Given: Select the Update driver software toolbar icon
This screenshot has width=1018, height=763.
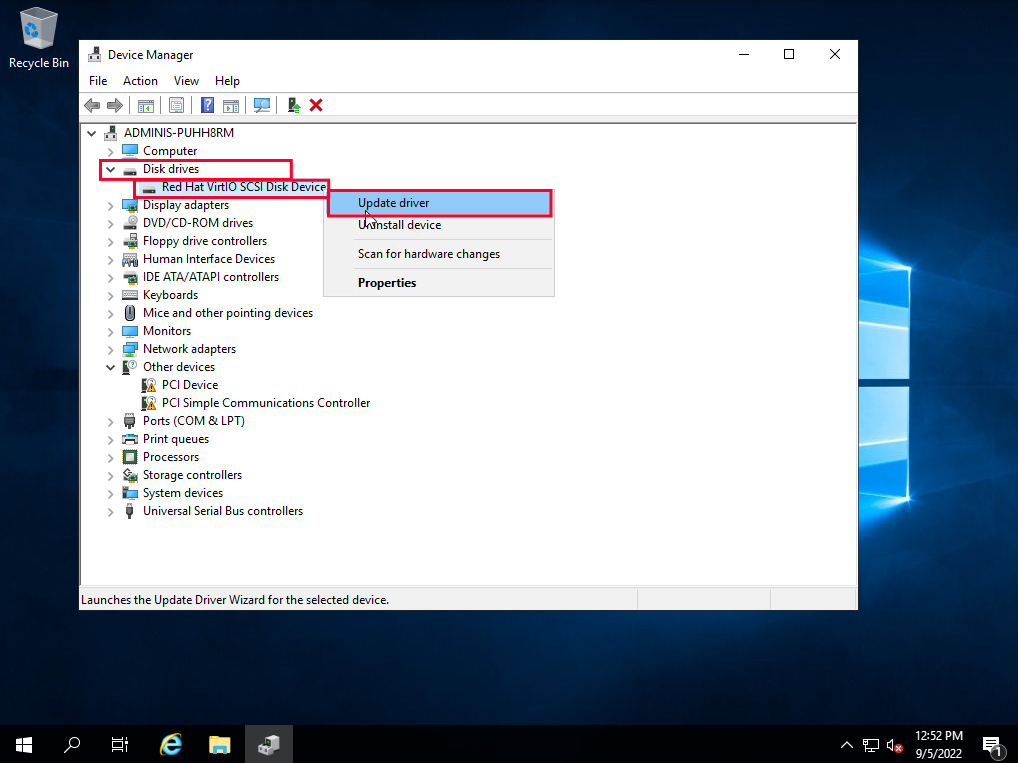Looking at the screenshot, I should pyautogui.click(x=292, y=105).
